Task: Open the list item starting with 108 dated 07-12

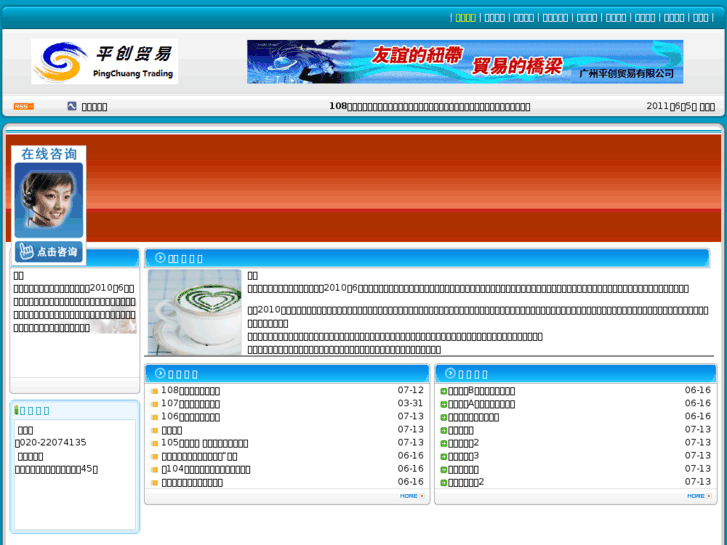Action: (x=191, y=391)
